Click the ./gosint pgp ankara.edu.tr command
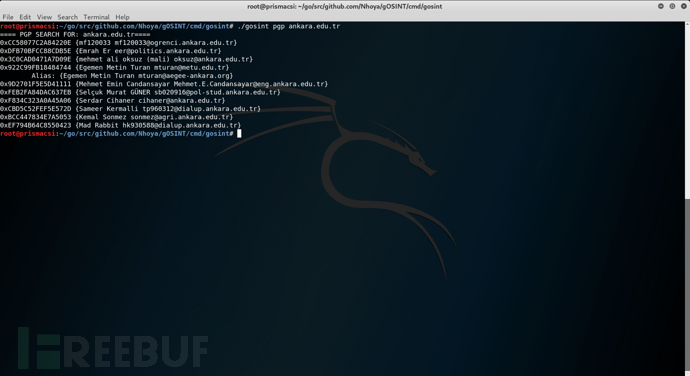Viewport: 690px width, 376px height. 289,26
